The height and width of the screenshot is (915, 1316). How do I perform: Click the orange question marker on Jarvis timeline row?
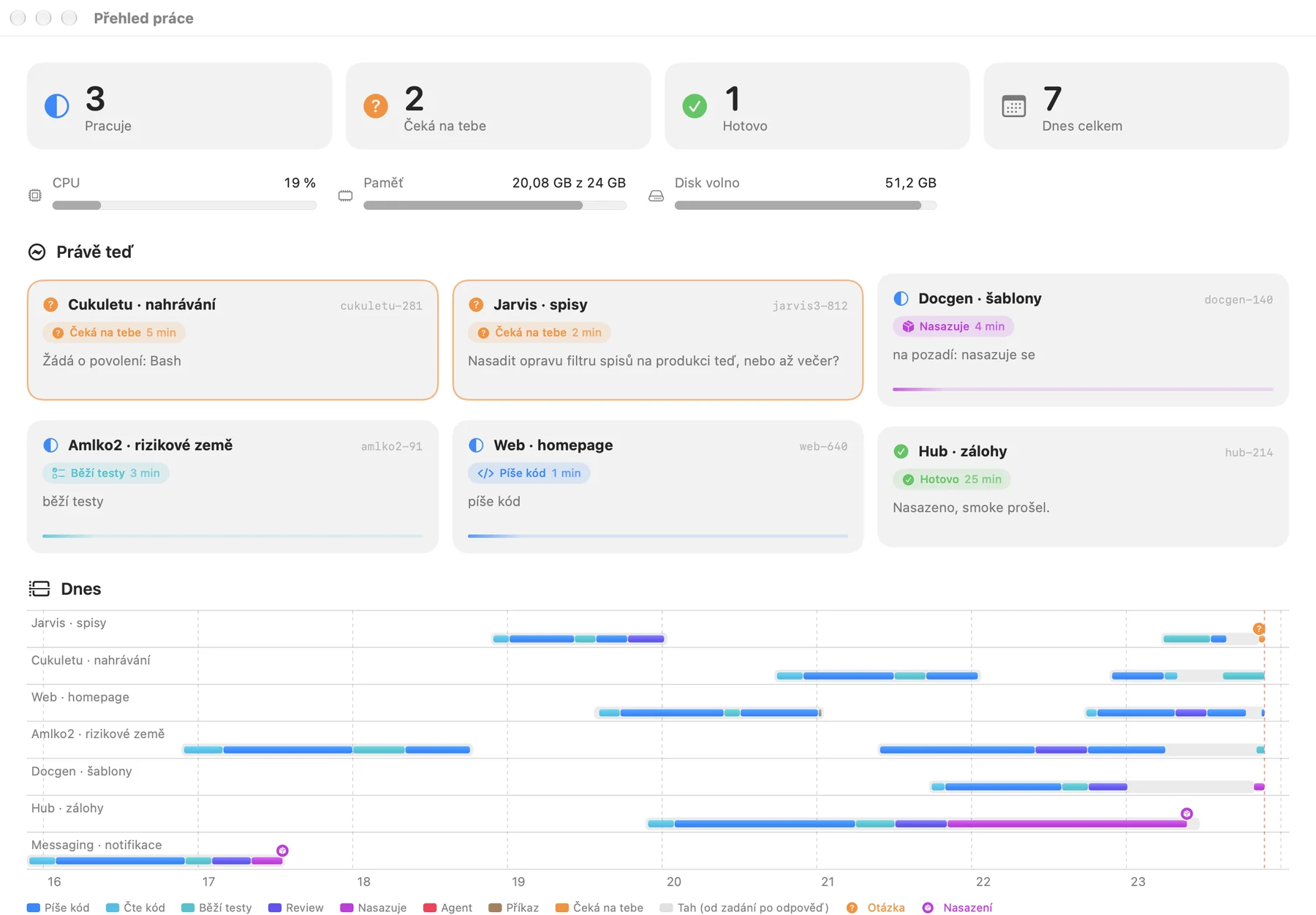(x=1259, y=629)
